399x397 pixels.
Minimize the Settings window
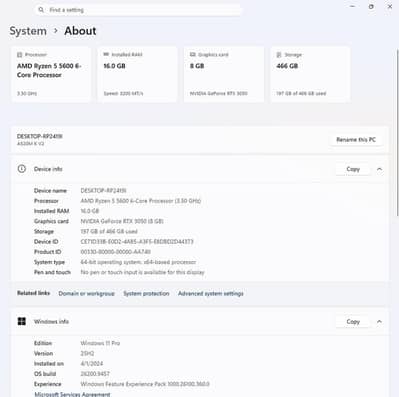pos(352,6)
